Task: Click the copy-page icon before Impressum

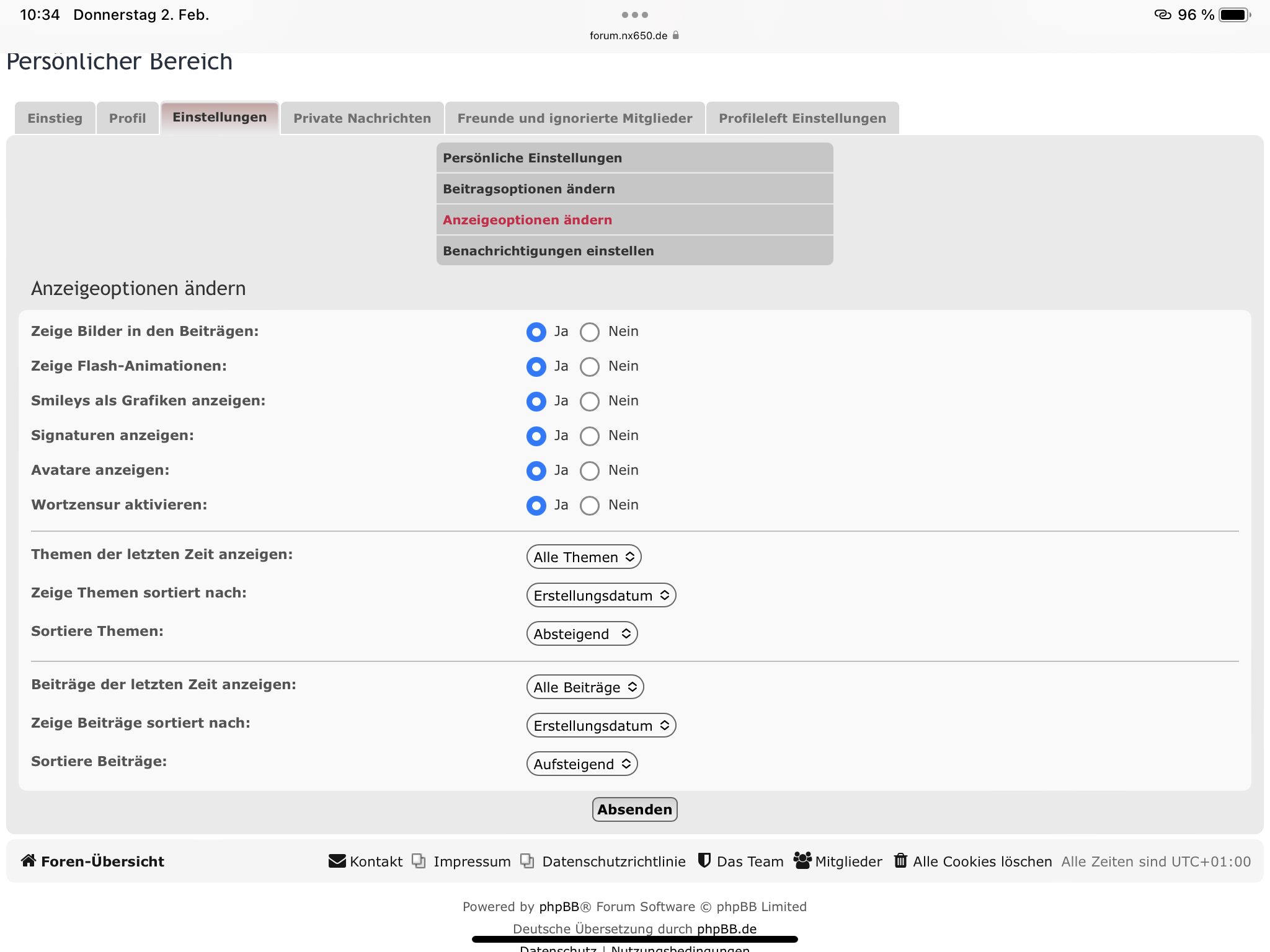Action: [x=419, y=861]
